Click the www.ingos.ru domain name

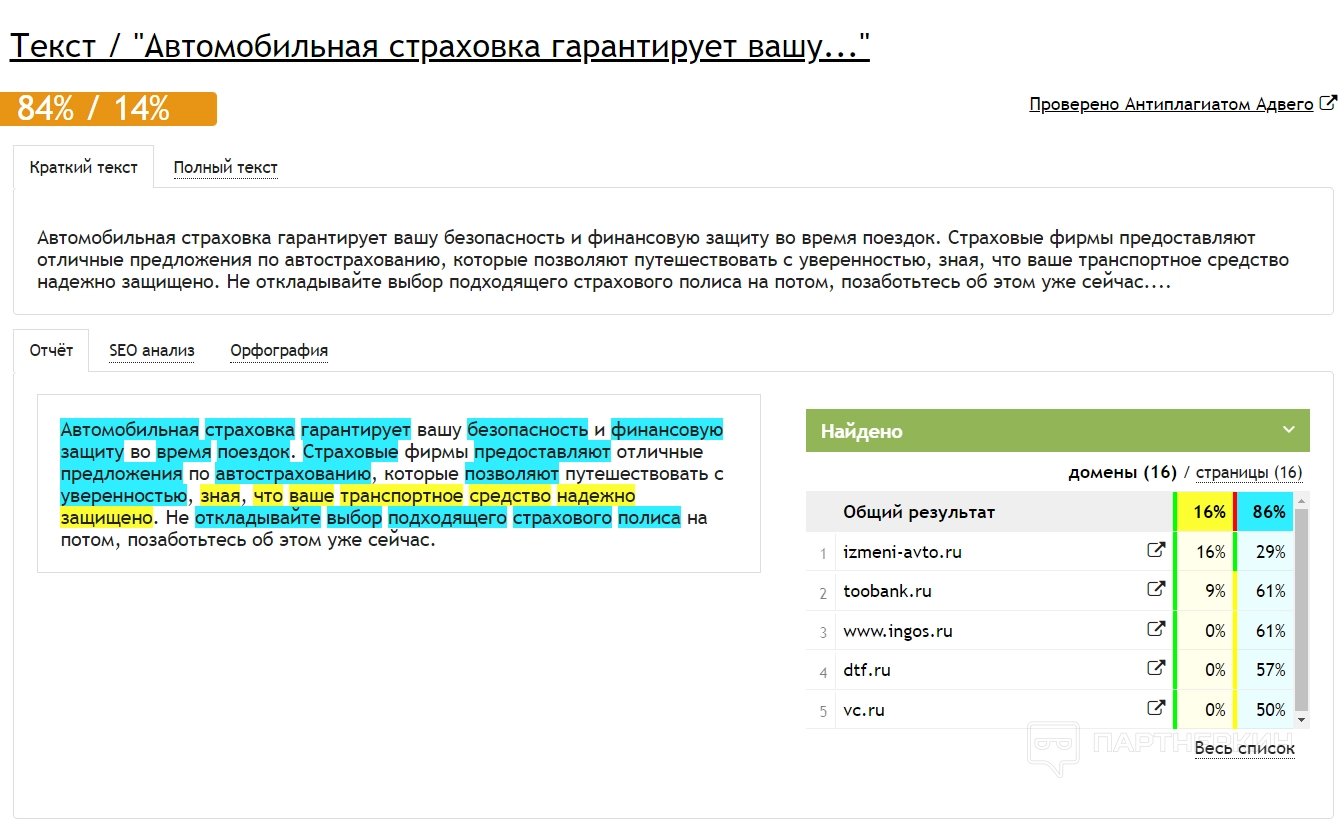[898, 631]
